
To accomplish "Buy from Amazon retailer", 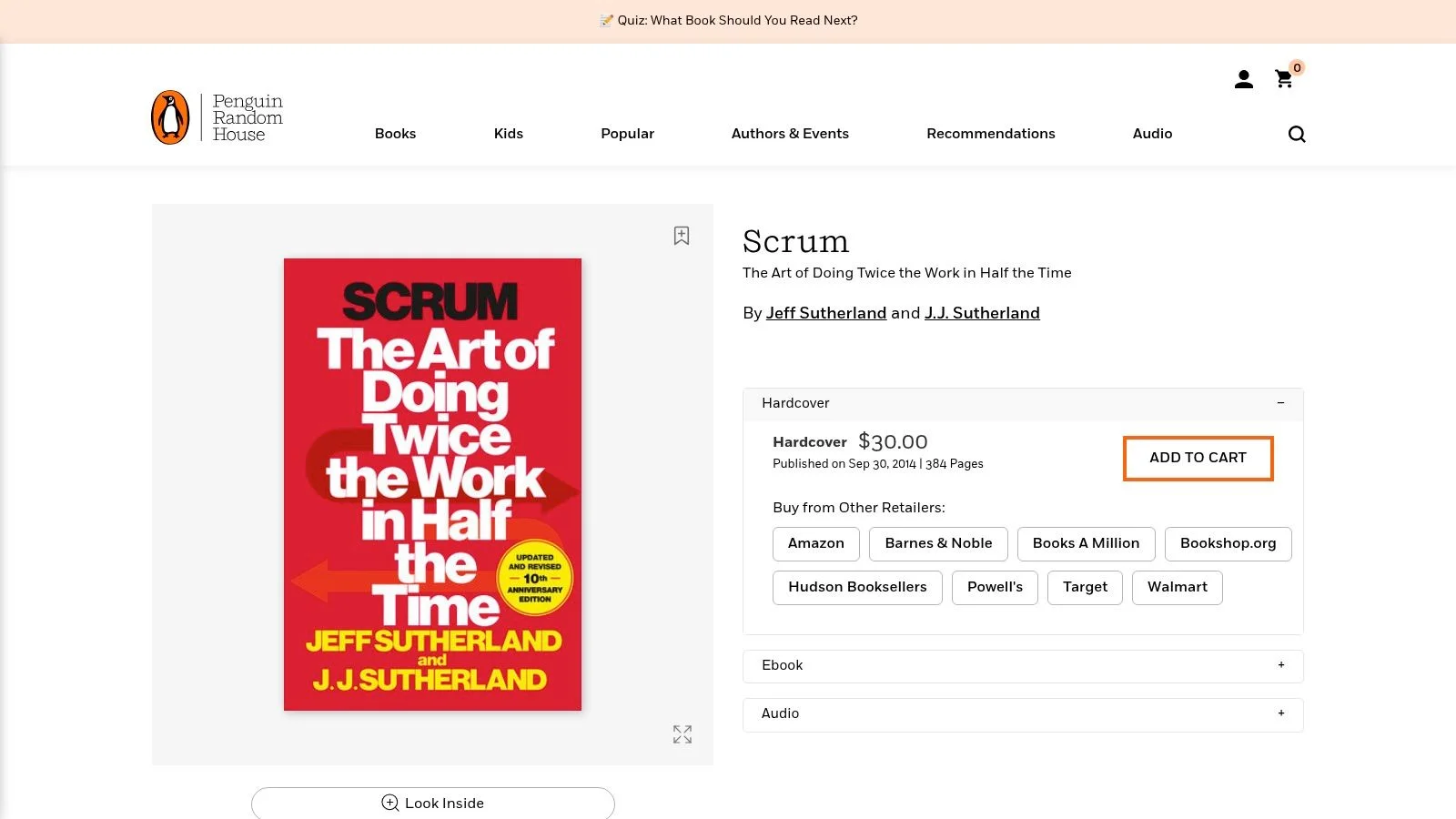I will click(x=816, y=543).
